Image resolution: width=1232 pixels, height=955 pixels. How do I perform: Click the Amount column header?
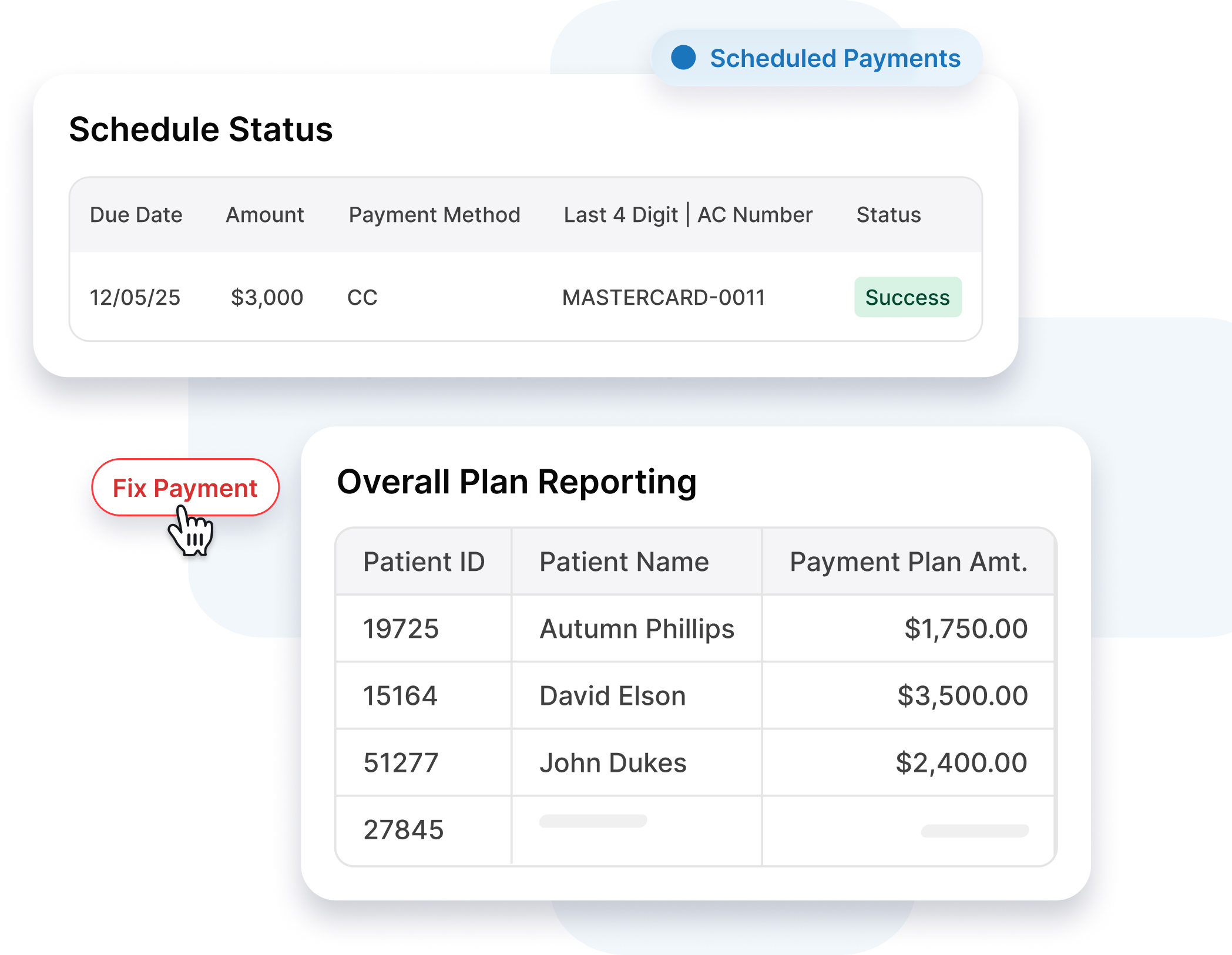265,215
